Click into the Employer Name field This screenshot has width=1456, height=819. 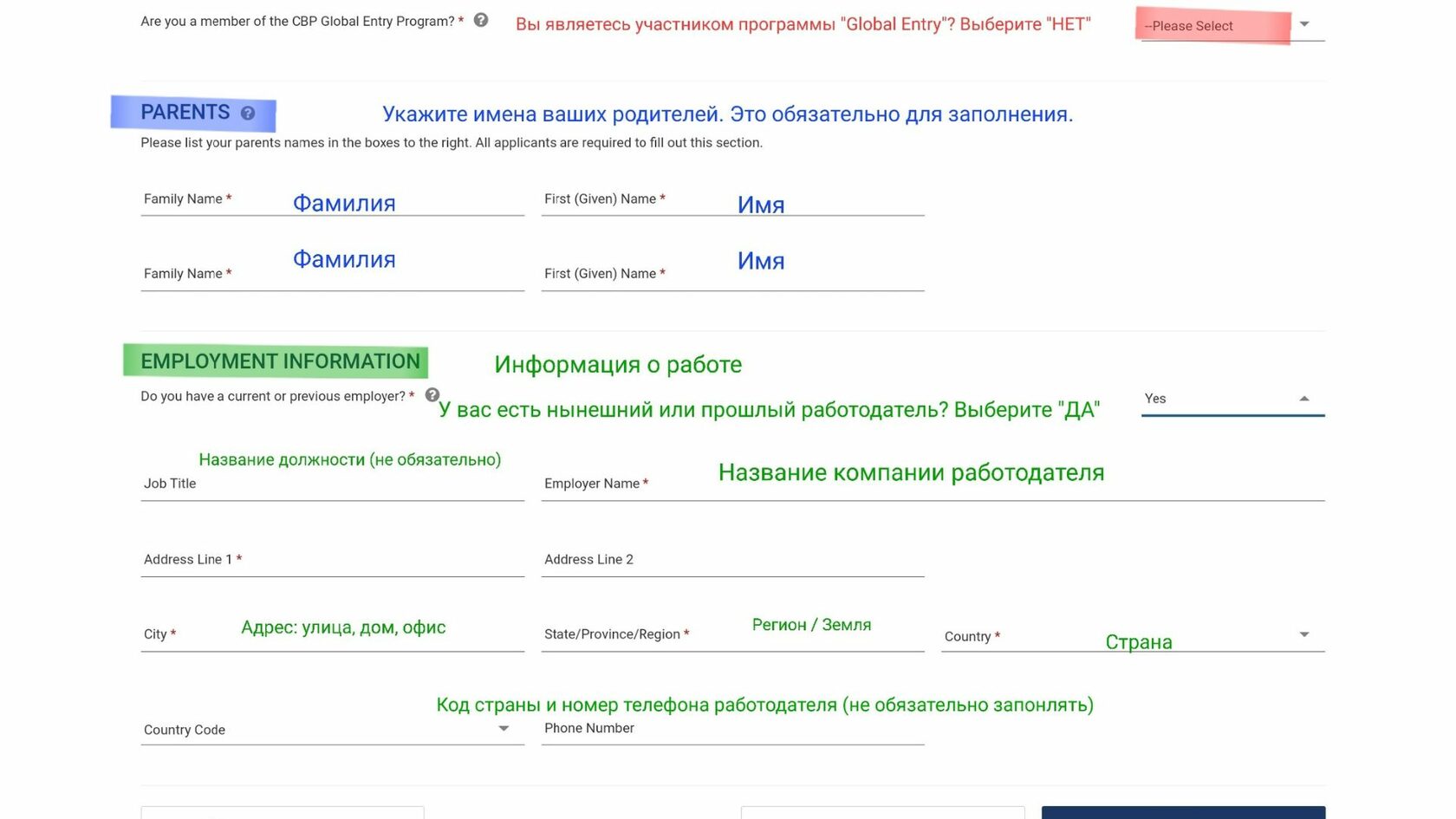click(x=933, y=484)
